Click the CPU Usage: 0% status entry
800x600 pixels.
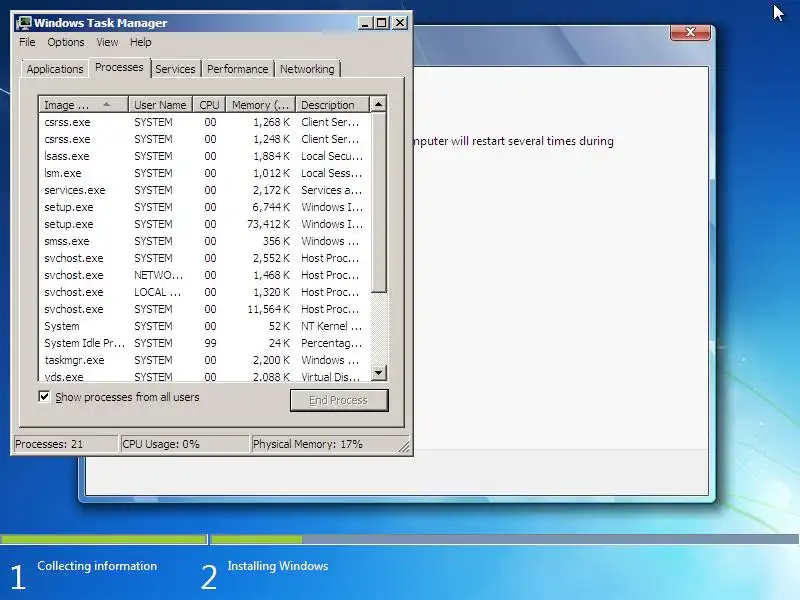(x=184, y=444)
